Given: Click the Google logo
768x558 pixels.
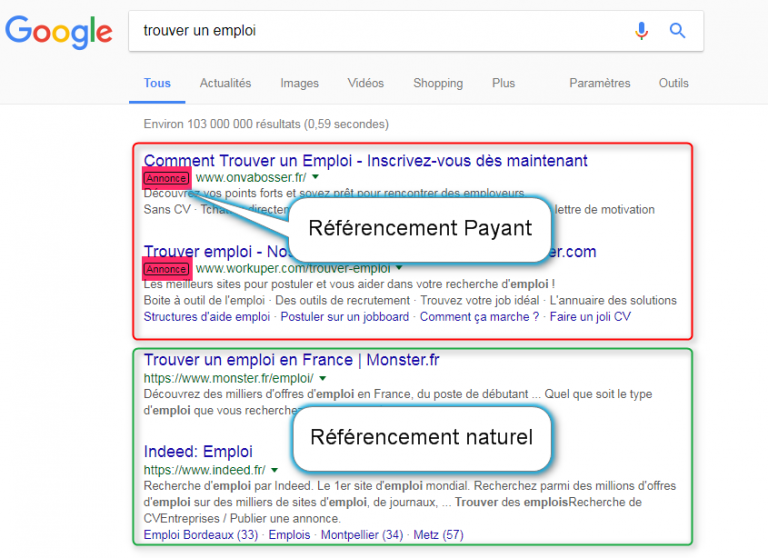Looking at the screenshot, I should [59, 31].
